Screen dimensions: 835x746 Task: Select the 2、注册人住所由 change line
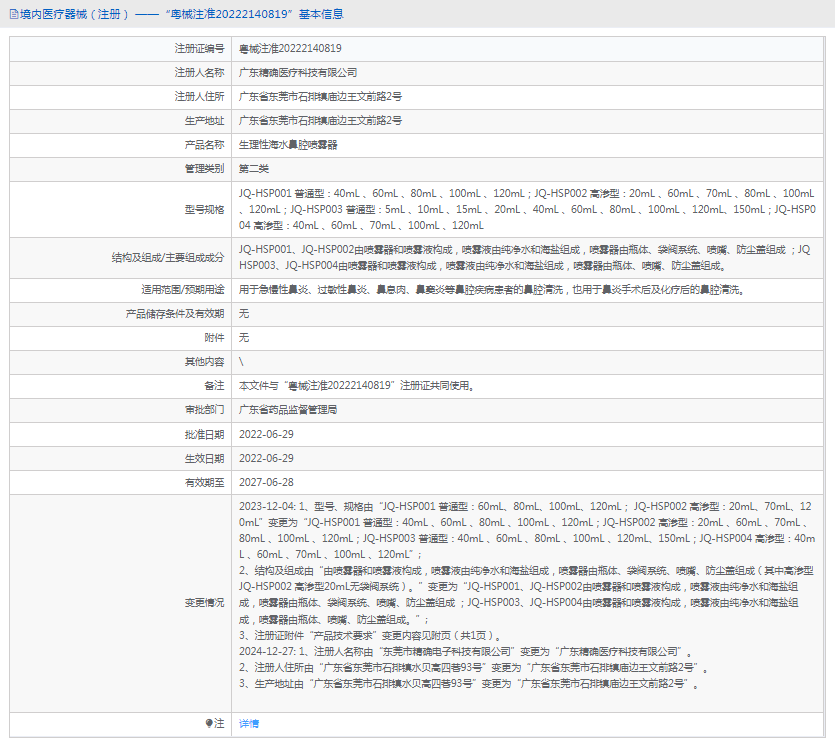click(473, 668)
